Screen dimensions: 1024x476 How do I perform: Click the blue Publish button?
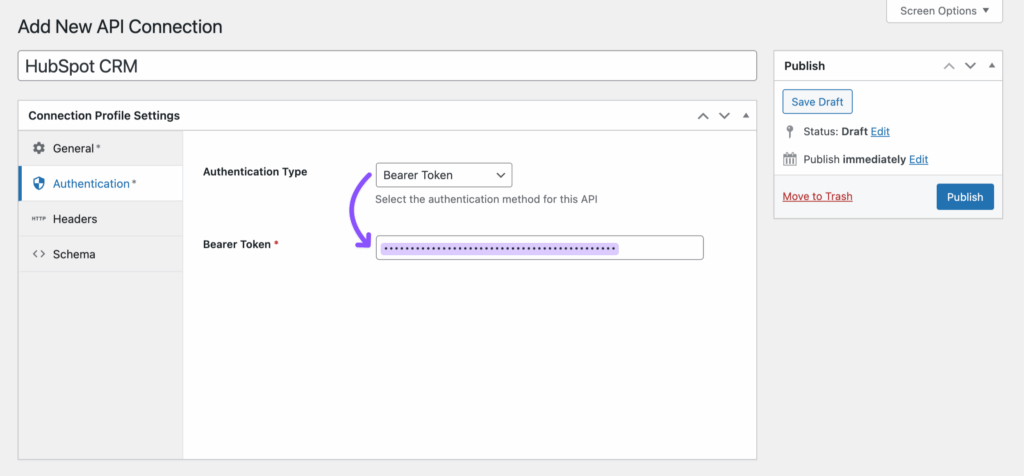pyautogui.click(x=965, y=197)
